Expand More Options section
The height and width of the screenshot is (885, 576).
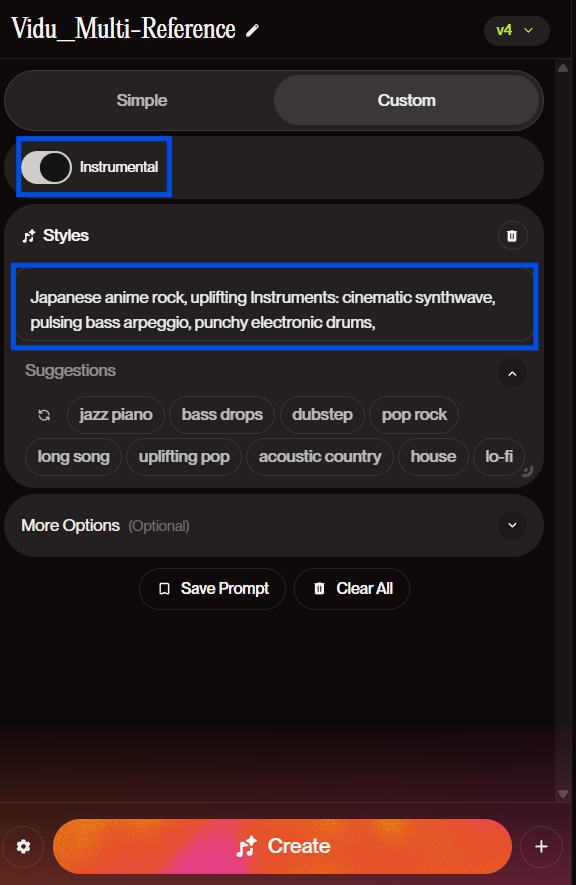coord(512,525)
